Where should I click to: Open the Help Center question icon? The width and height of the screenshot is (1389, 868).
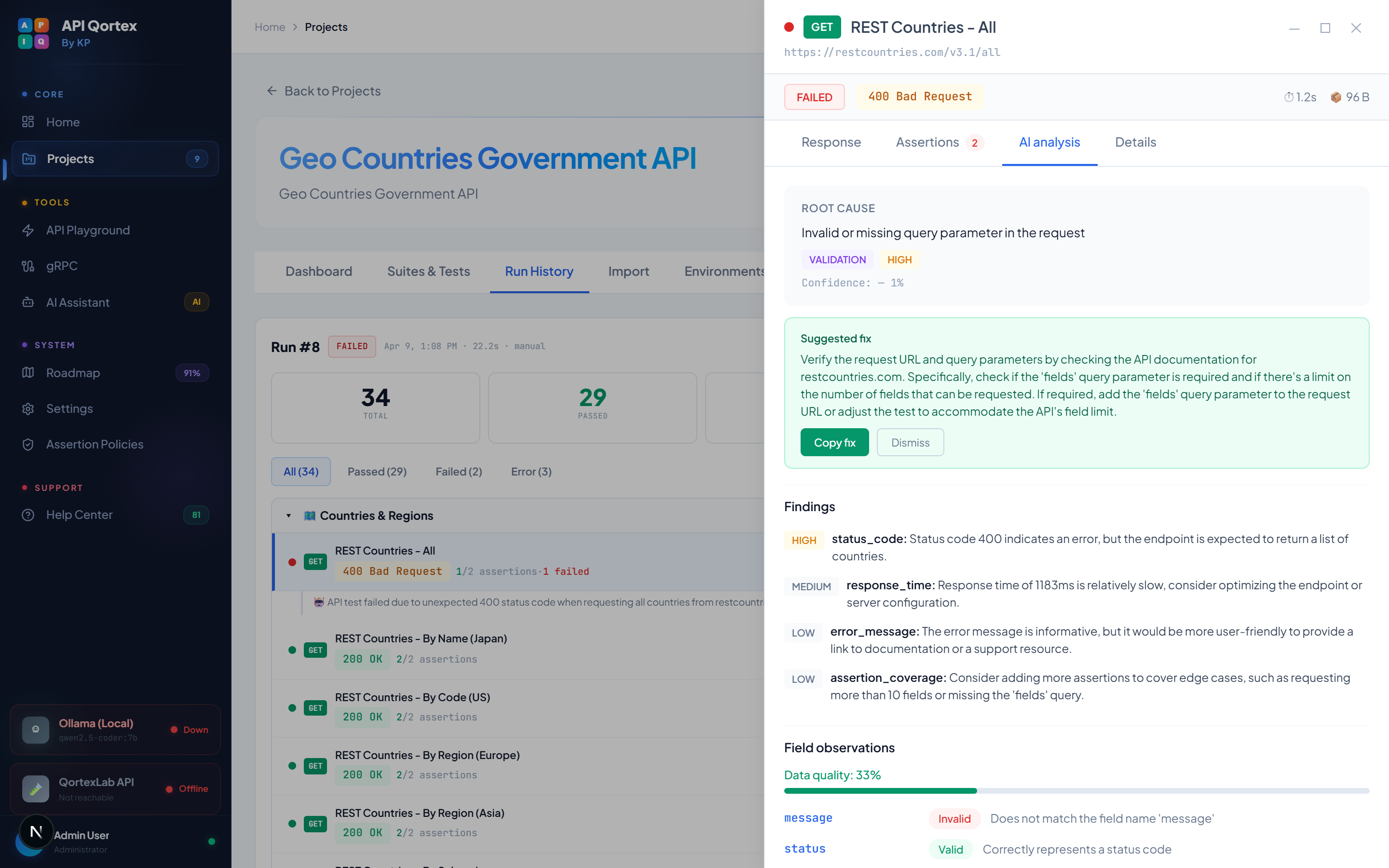click(28, 515)
